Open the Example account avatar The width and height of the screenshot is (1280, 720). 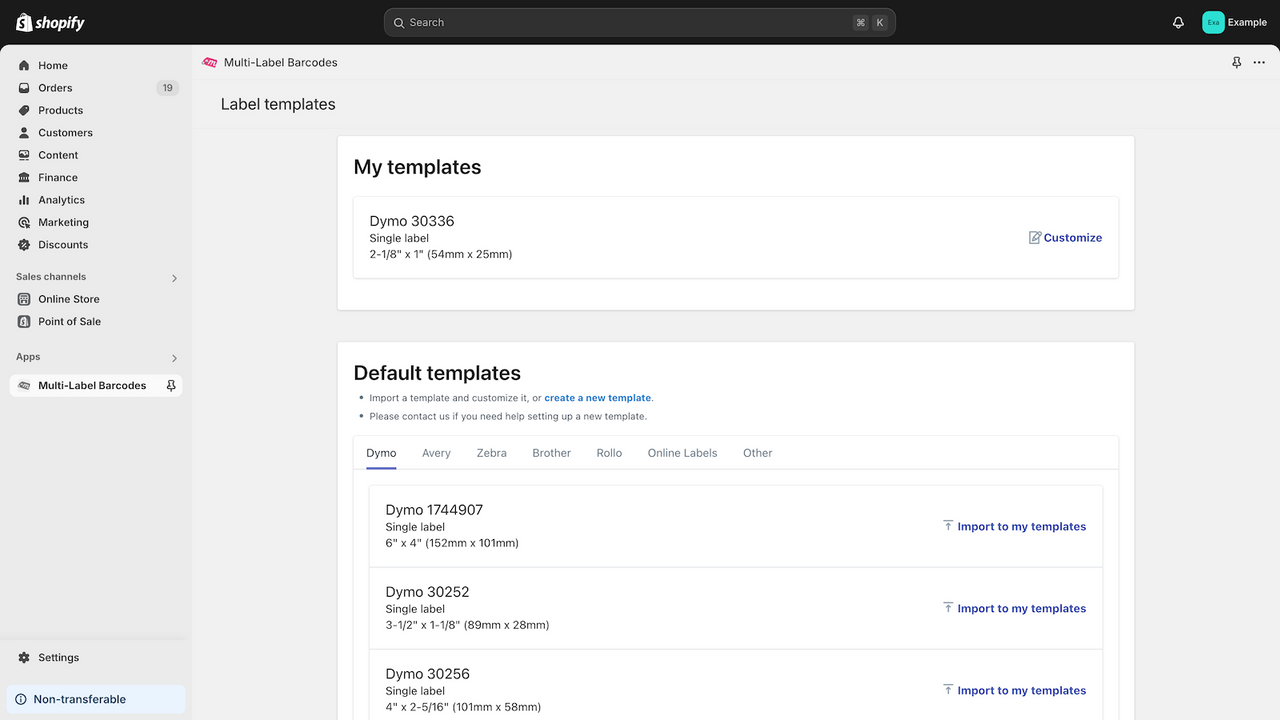[x=1213, y=22]
